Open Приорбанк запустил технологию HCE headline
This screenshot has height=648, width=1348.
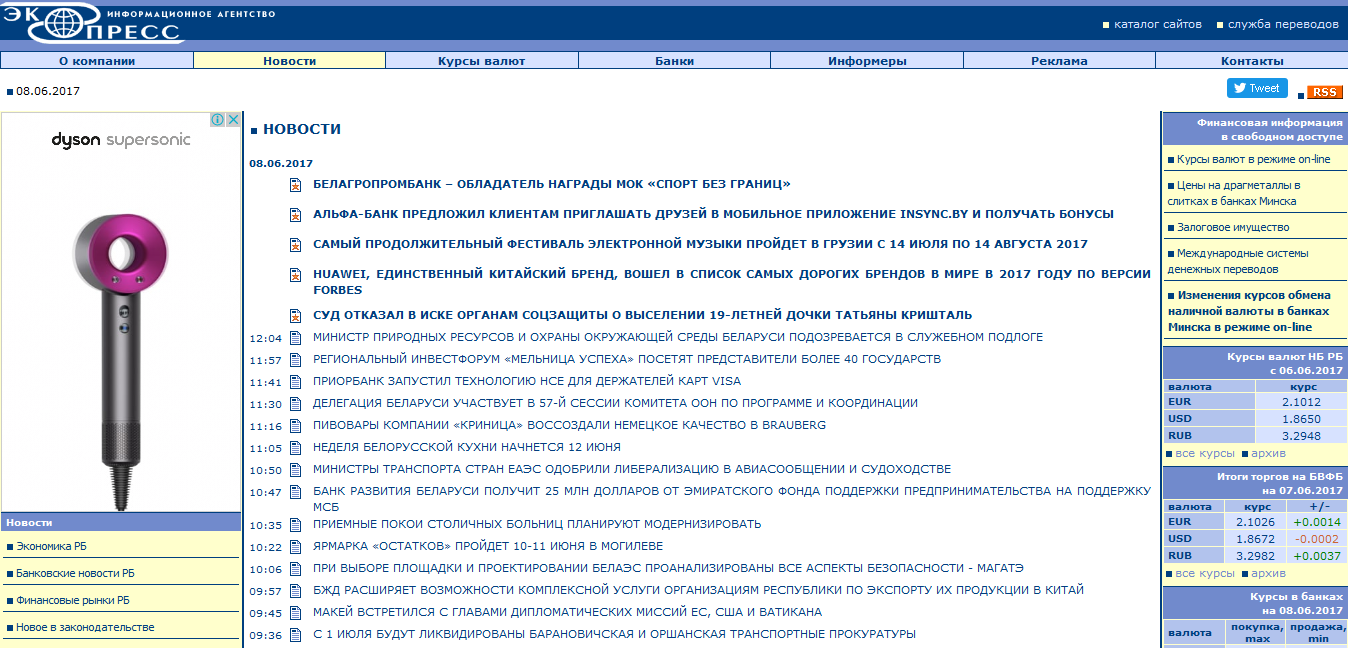[527, 381]
